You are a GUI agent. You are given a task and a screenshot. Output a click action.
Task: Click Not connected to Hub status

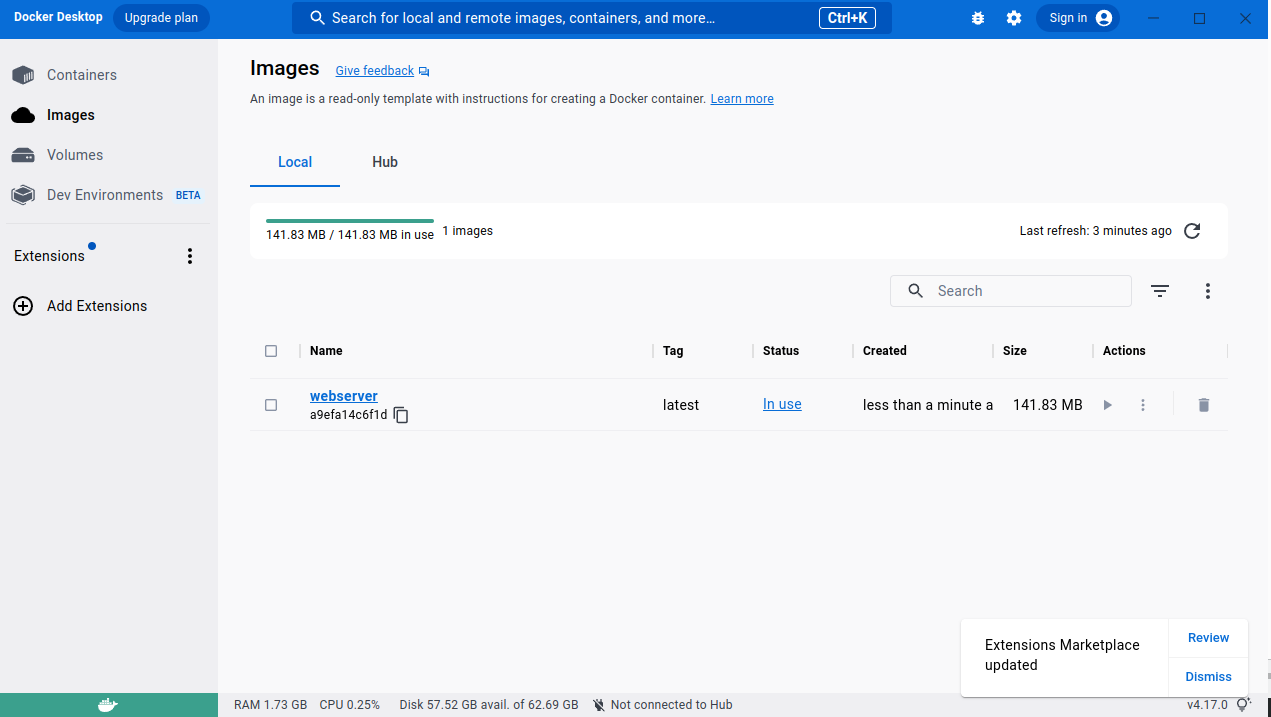[x=662, y=705]
